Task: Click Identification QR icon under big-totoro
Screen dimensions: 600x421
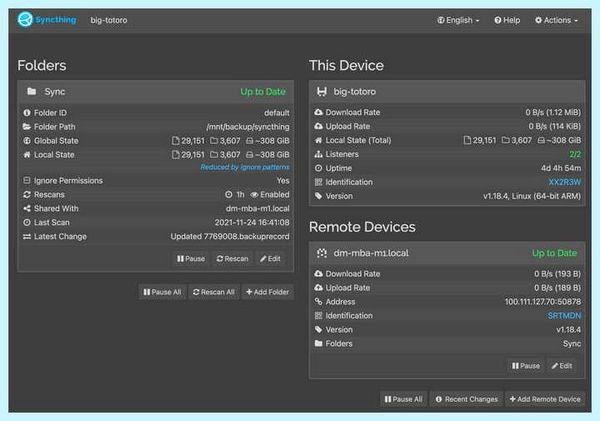Action: click(318, 182)
